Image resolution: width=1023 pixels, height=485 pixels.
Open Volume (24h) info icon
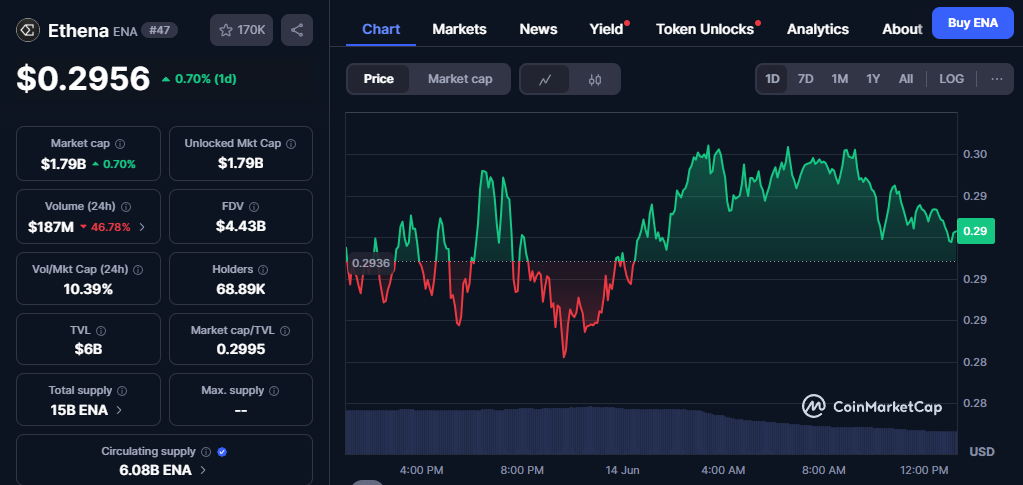[127, 206]
